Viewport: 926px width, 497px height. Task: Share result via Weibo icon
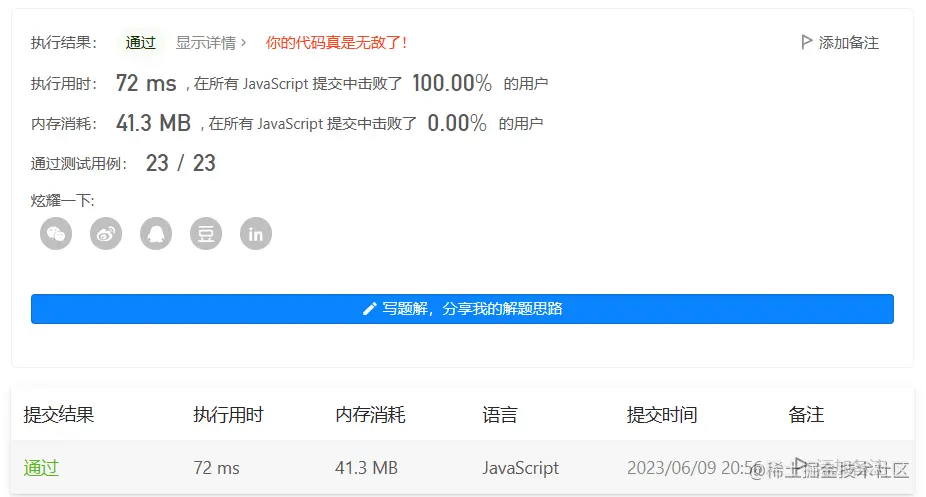(106, 234)
